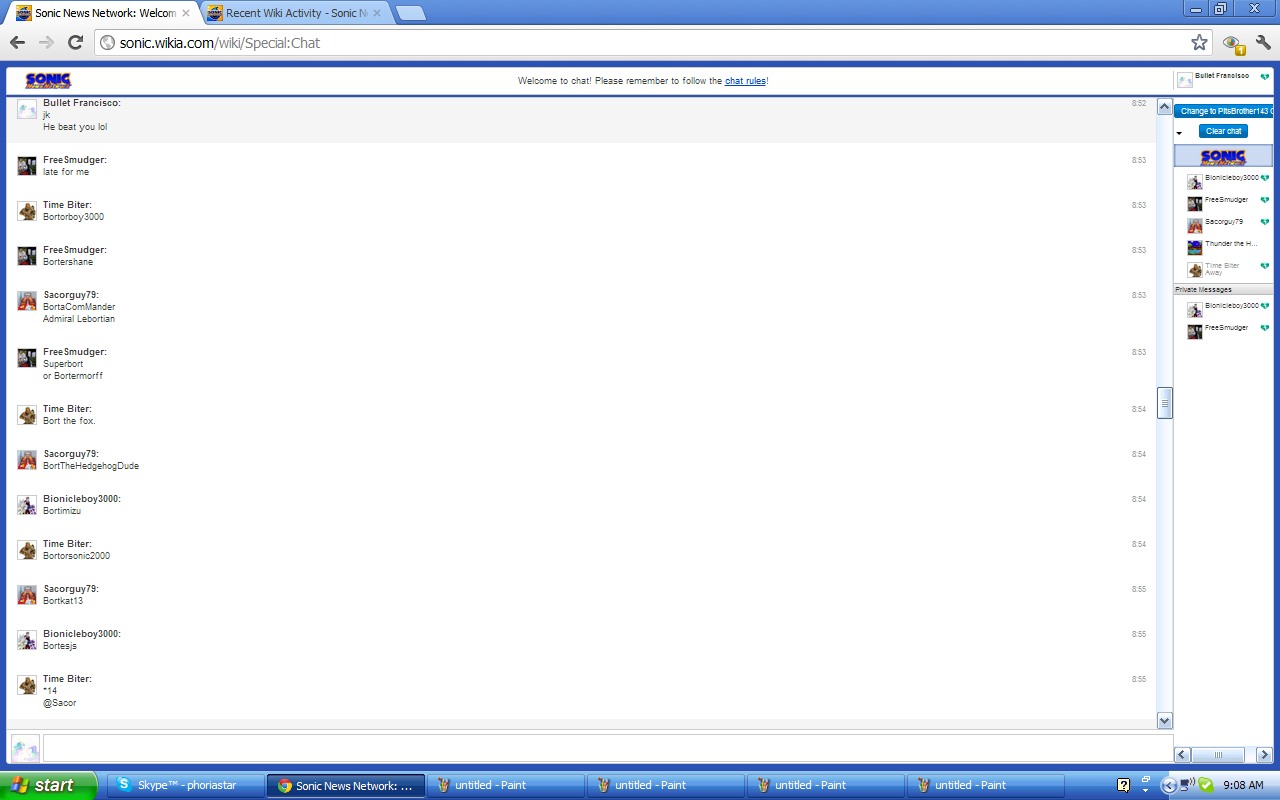The height and width of the screenshot is (800, 1280).
Task: Open the chat rules link
Action: pos(745,81)
